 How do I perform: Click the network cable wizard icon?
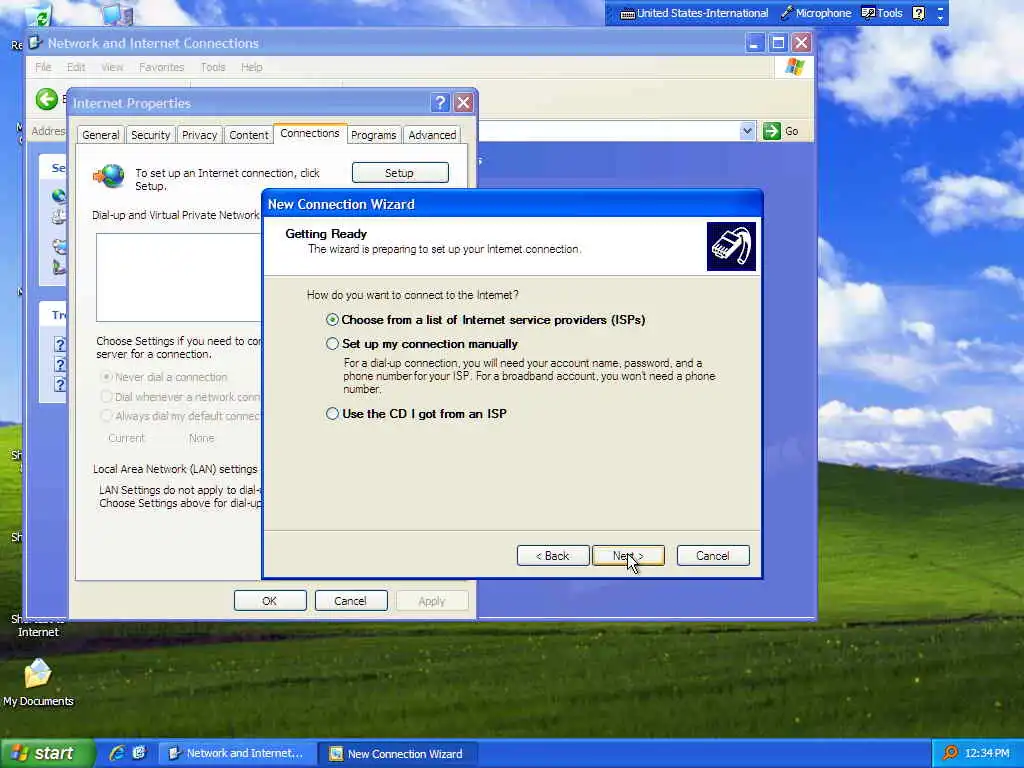(x=731, y=246)
